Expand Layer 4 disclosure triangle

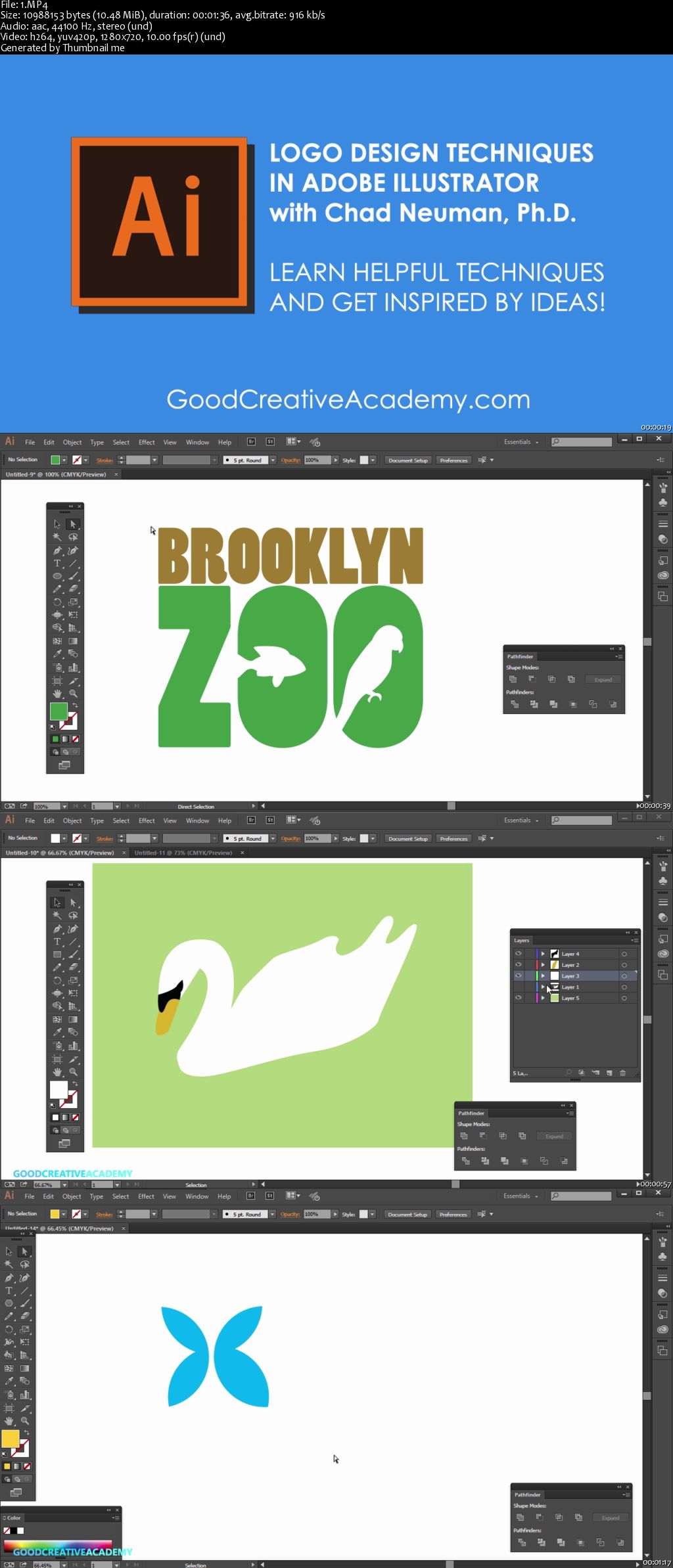coord(543,954)
